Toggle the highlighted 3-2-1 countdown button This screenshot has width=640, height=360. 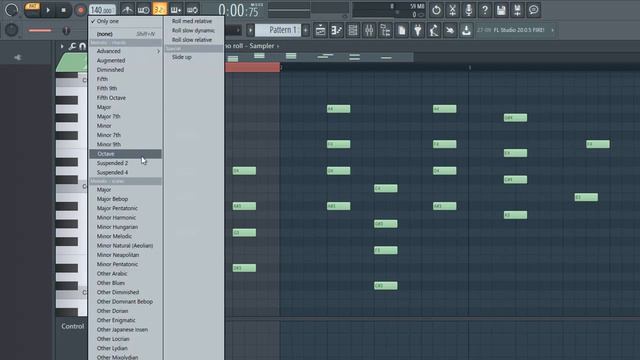(160, 10)
